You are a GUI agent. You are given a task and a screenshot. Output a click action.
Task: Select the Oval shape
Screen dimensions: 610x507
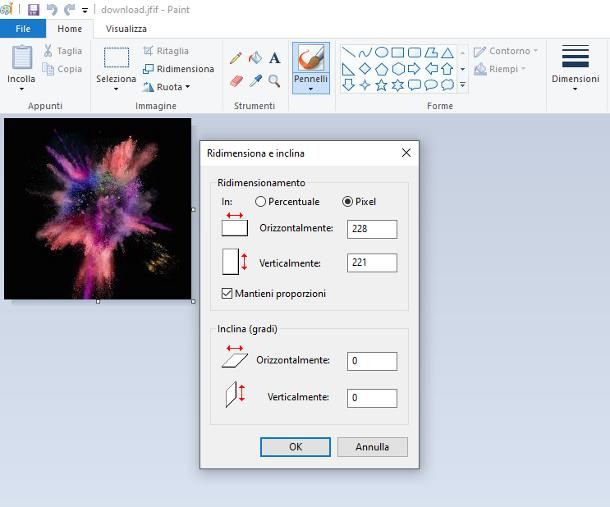click(x=381, y=52)
